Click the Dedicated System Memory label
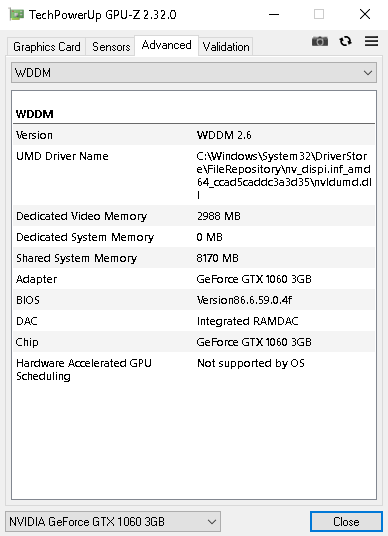 [x=85, y=237]
